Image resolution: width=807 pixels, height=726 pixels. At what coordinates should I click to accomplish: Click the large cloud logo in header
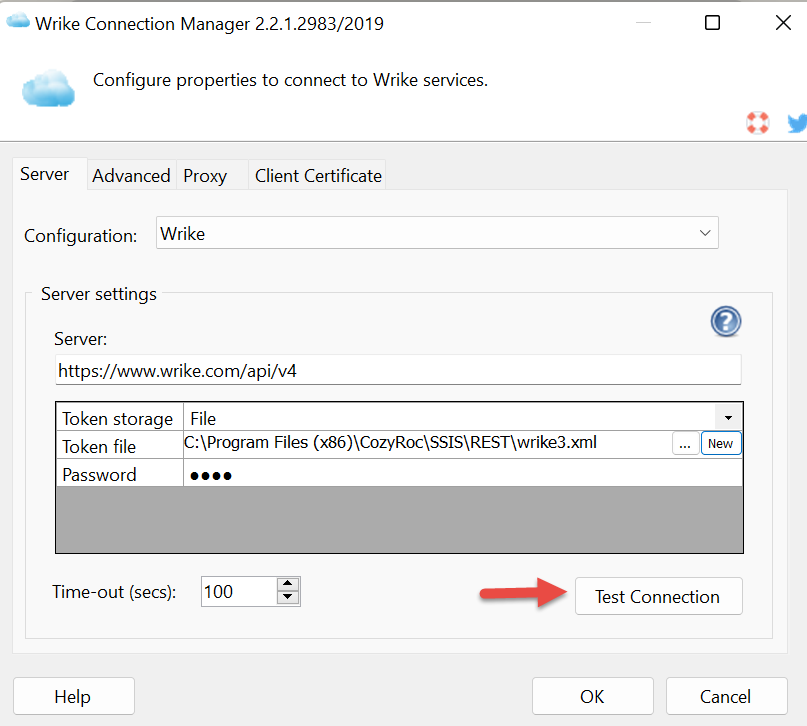click(x=48, y=88)
